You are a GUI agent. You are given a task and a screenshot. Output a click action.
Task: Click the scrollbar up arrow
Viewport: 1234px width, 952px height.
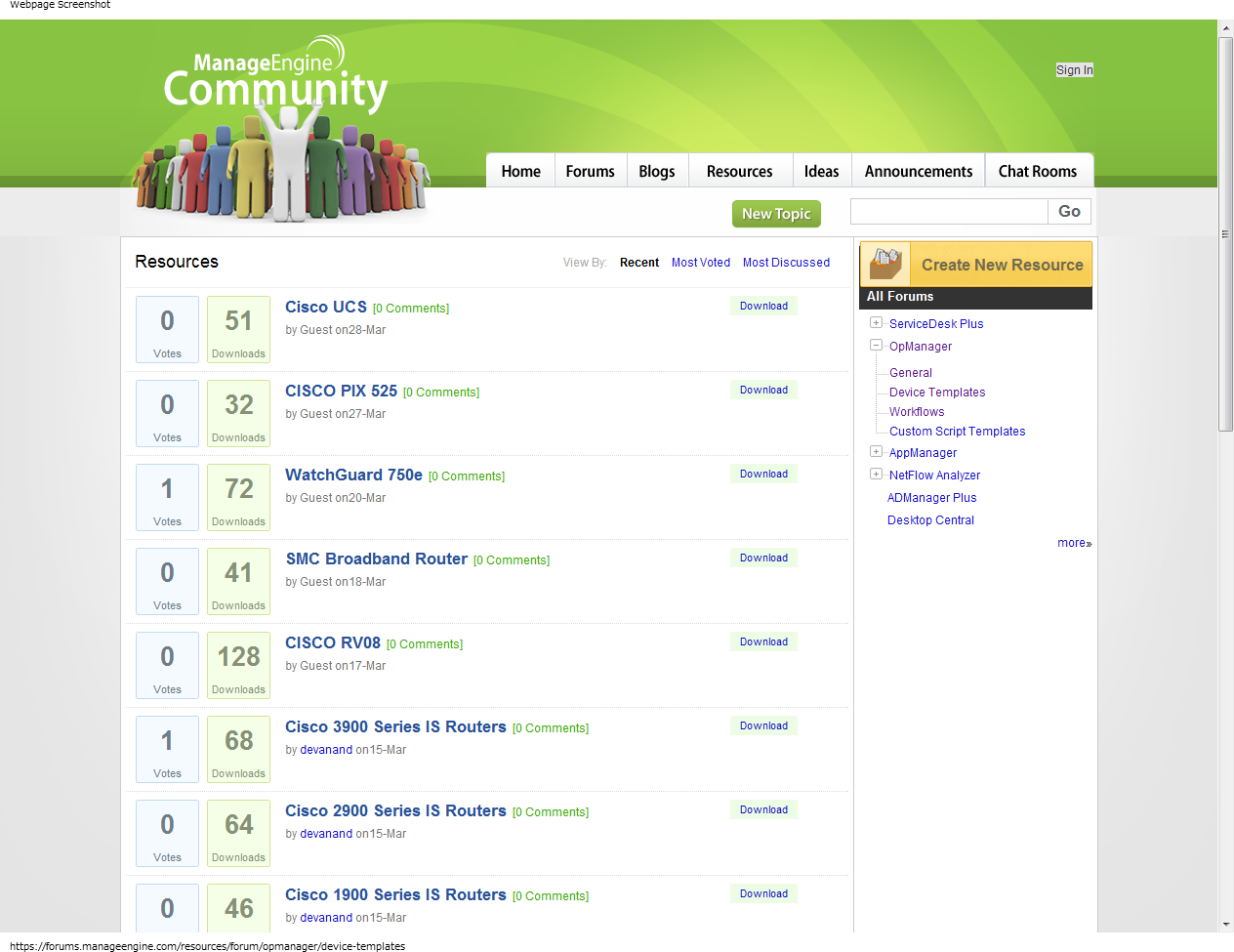(1226, 28)
